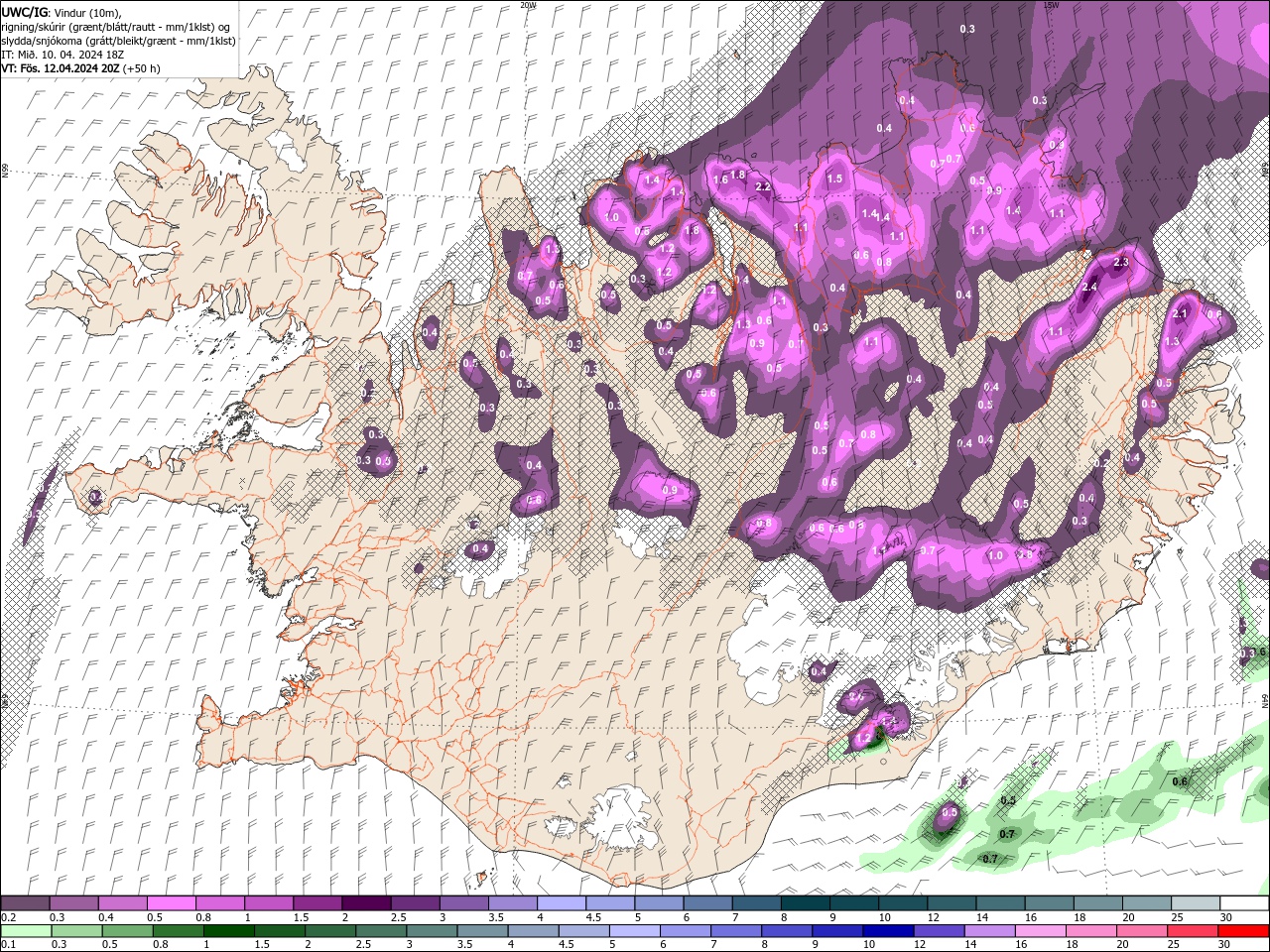This screenshot has height=952, width=1270.
Task: Click the 2.2 snowfall value on map
Action: pyautogui.click(x=763, y=186)
